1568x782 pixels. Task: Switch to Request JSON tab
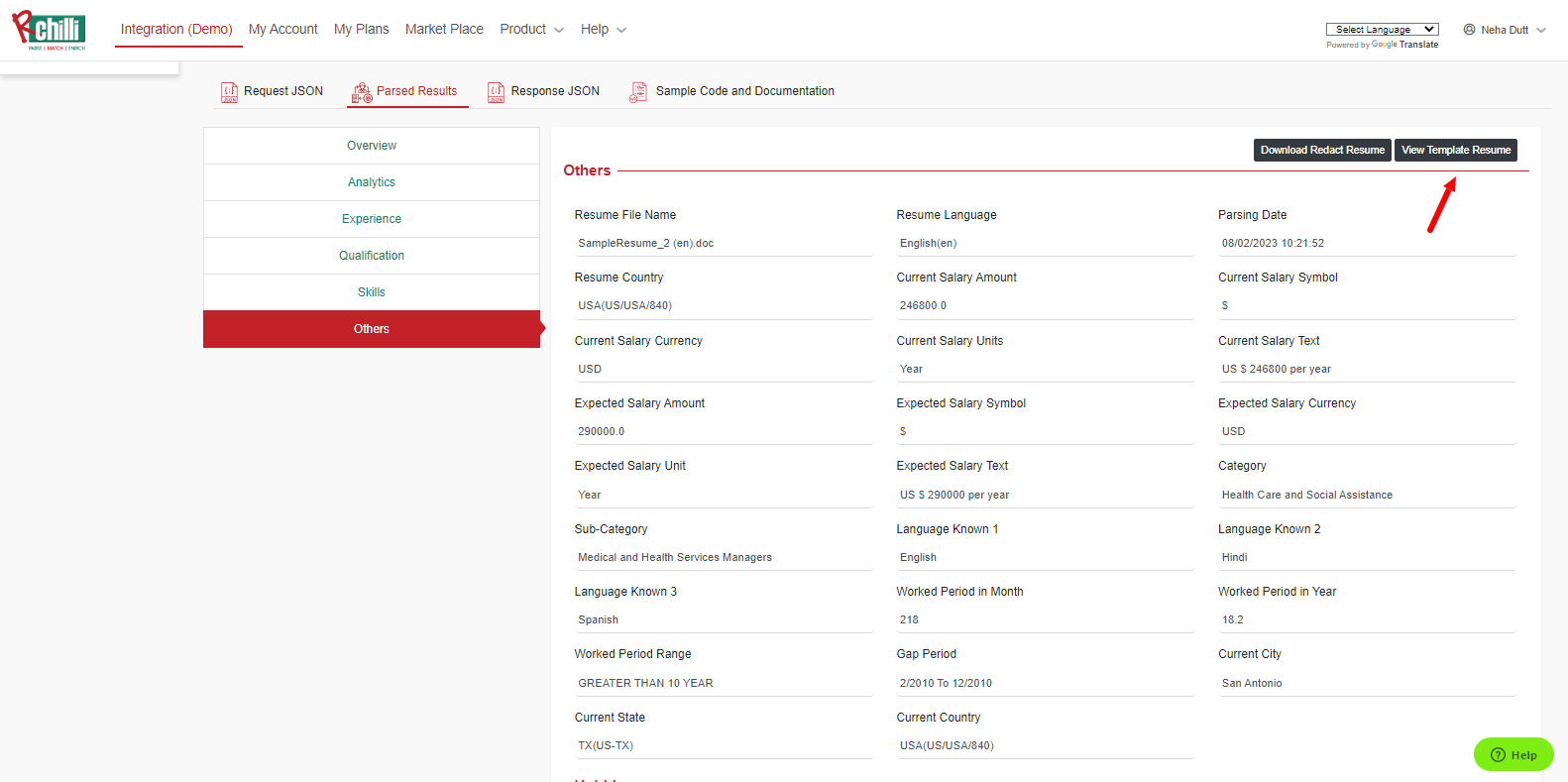tap(273, 91)
